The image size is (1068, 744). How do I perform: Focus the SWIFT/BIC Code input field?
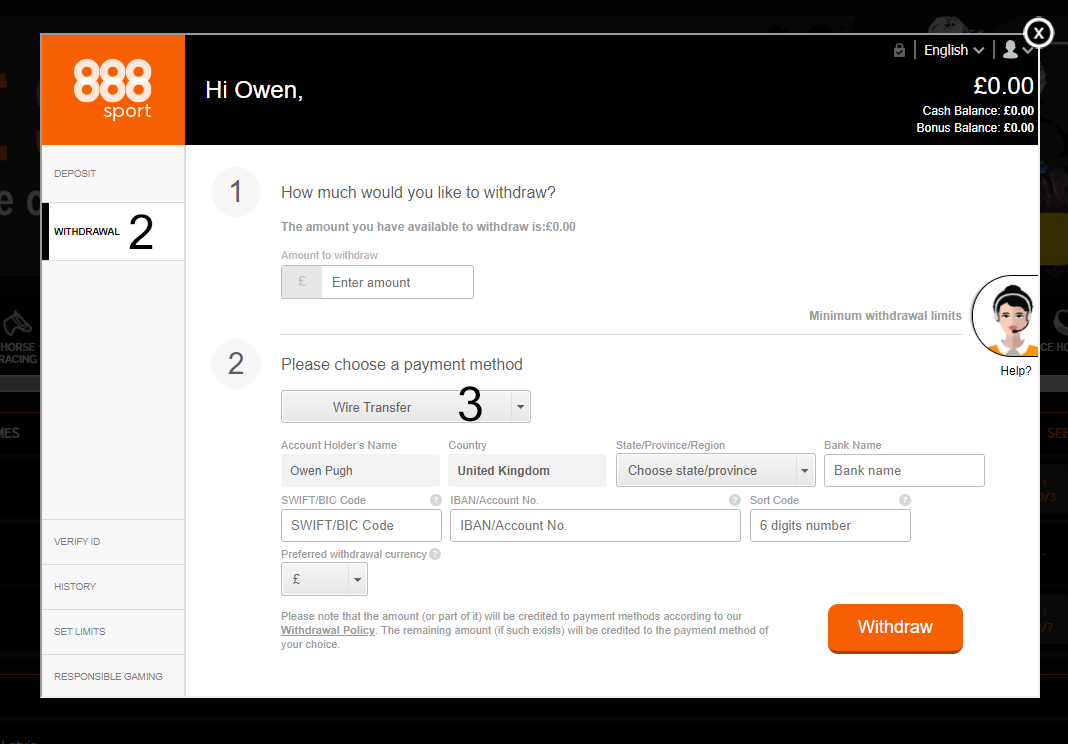361,525
